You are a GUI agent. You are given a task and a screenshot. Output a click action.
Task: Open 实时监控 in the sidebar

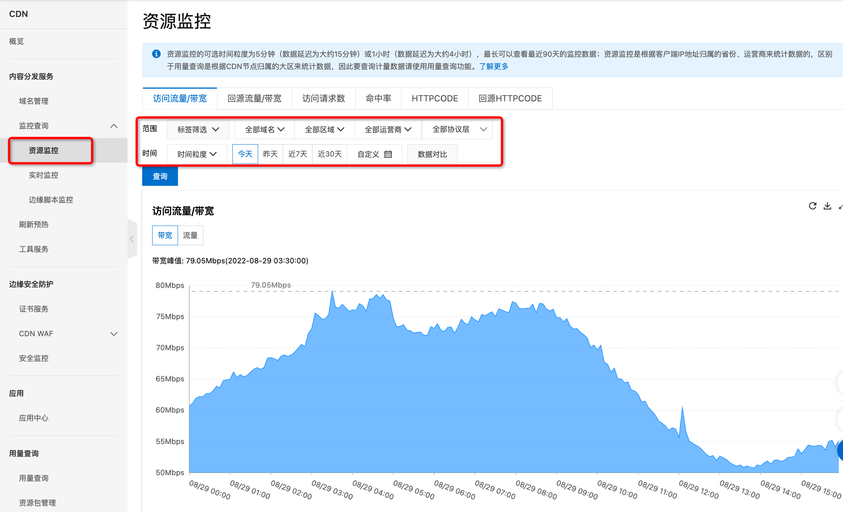tap(44, 175)
